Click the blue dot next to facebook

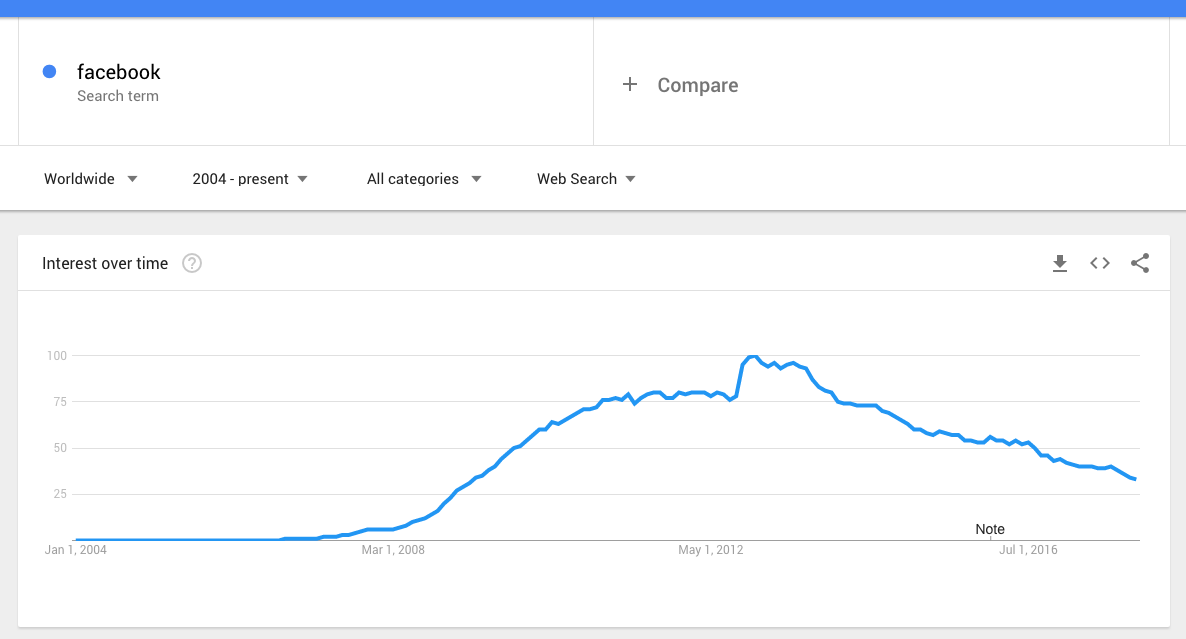point(49,71)
